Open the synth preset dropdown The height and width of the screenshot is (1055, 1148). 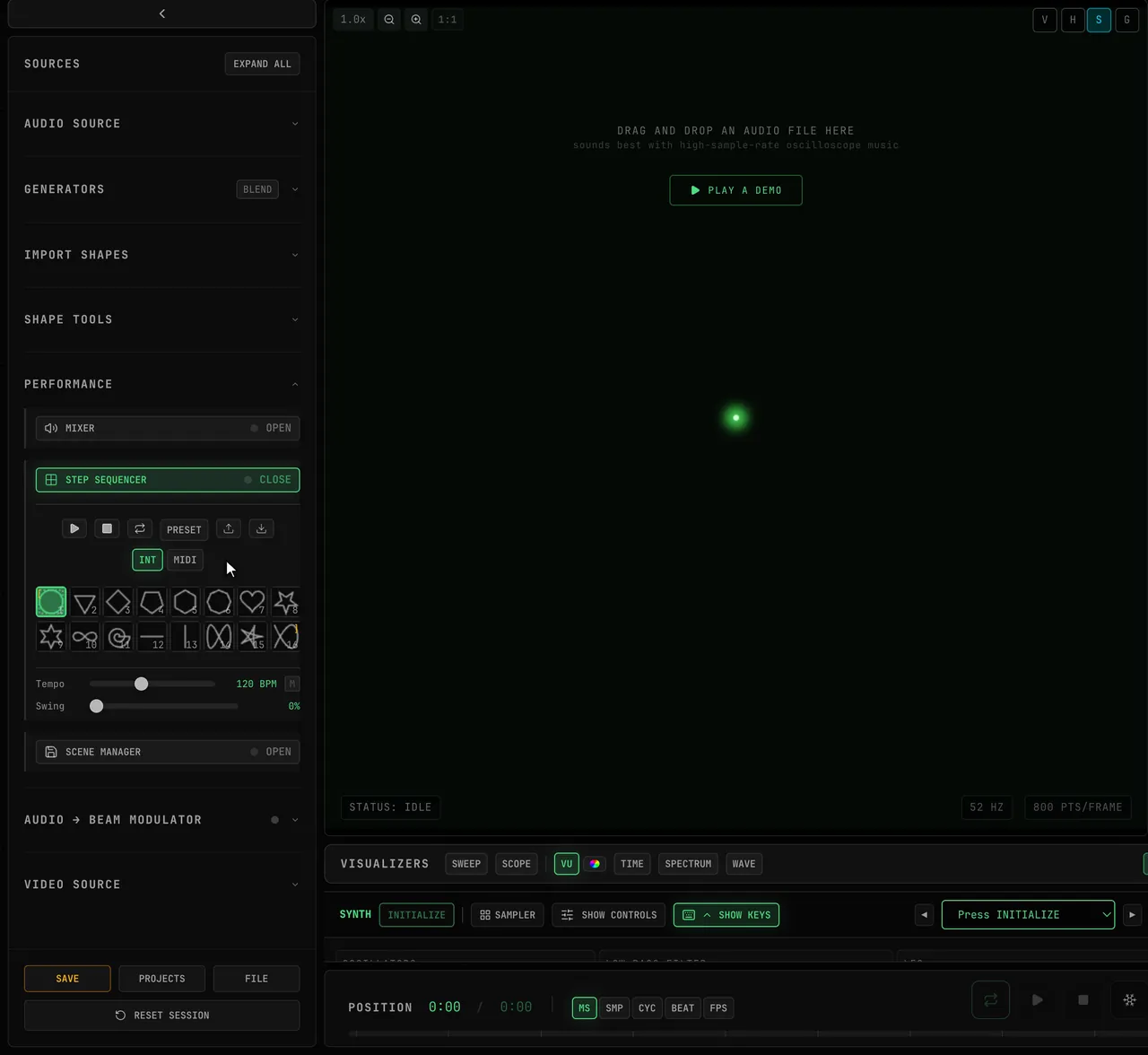[x=1028, y=915]
